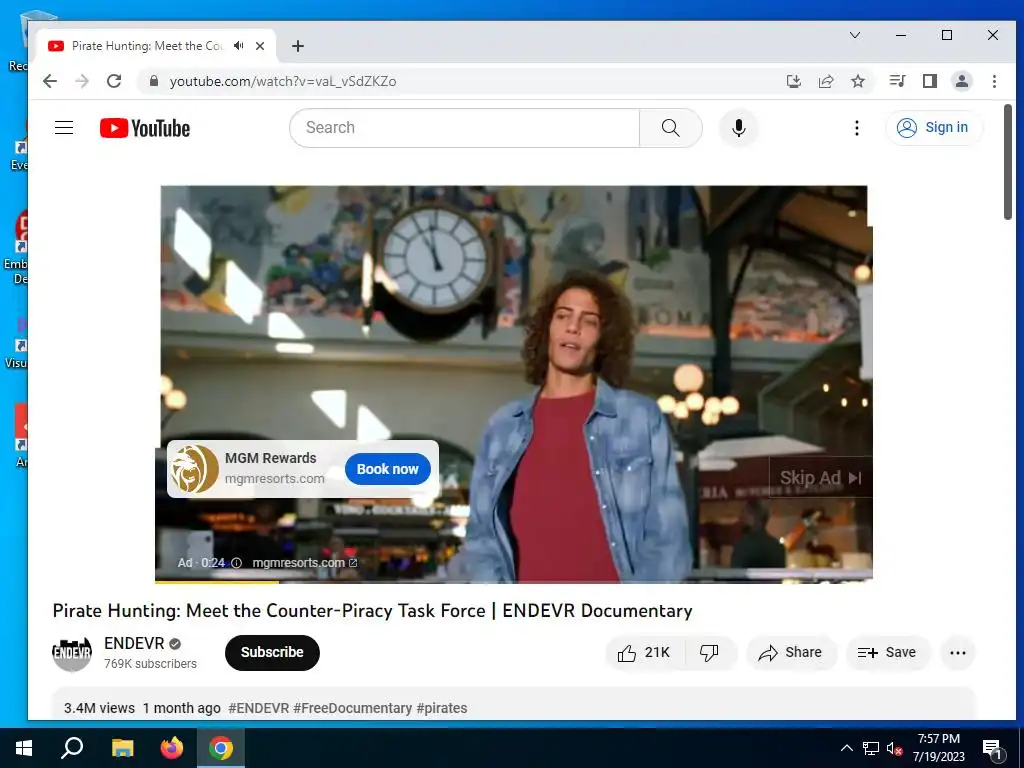Click "769K subscribers" text

[x=150, y=664]
